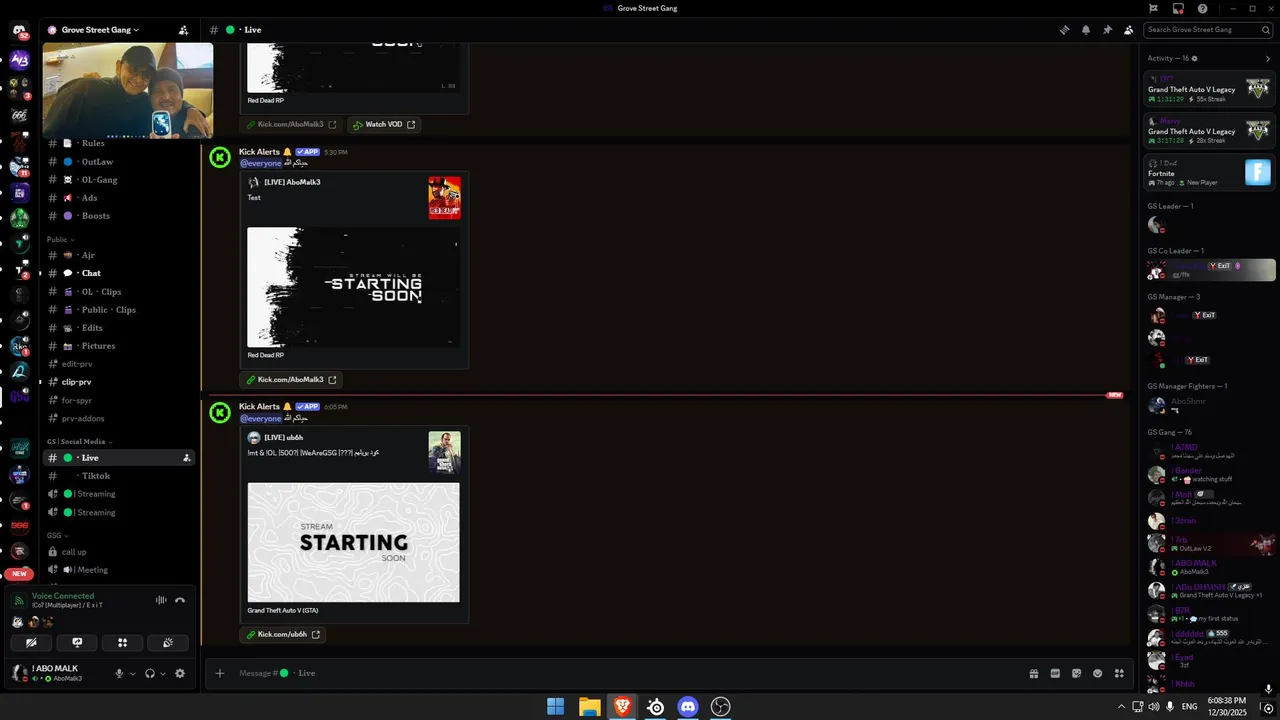Open the sticker picker

(x=1077, y=673)
